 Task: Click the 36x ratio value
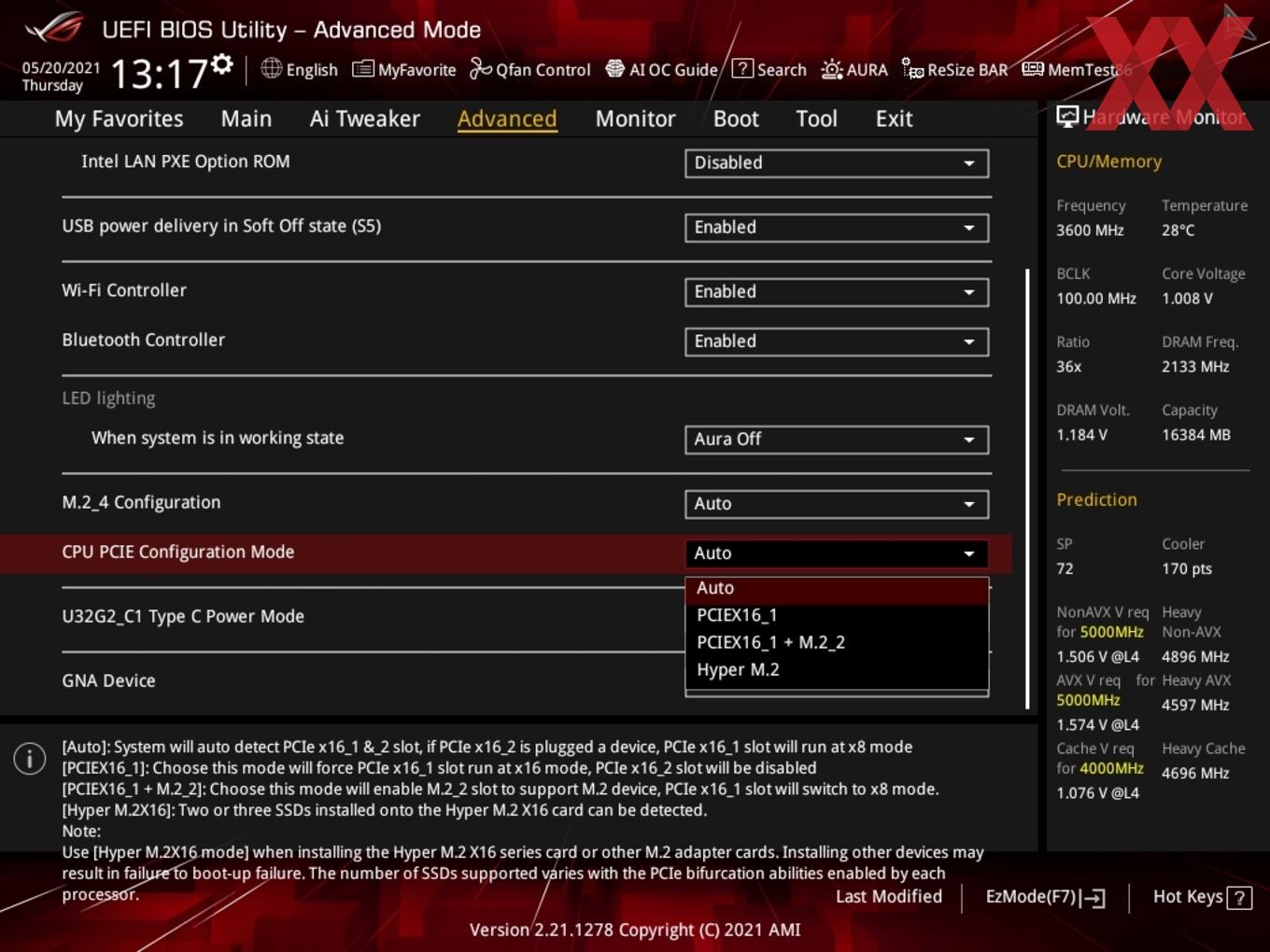1069,367
